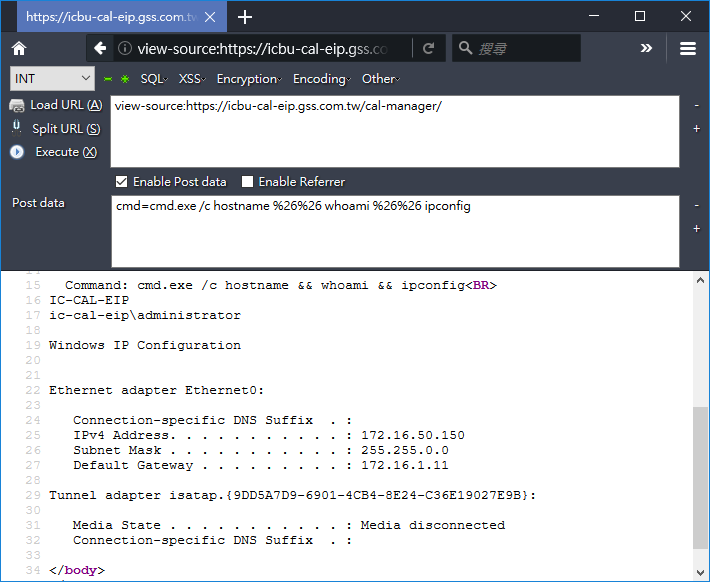Open the Encoding dropdown menu
Screen dimensions: 710x582
(321, 79)
